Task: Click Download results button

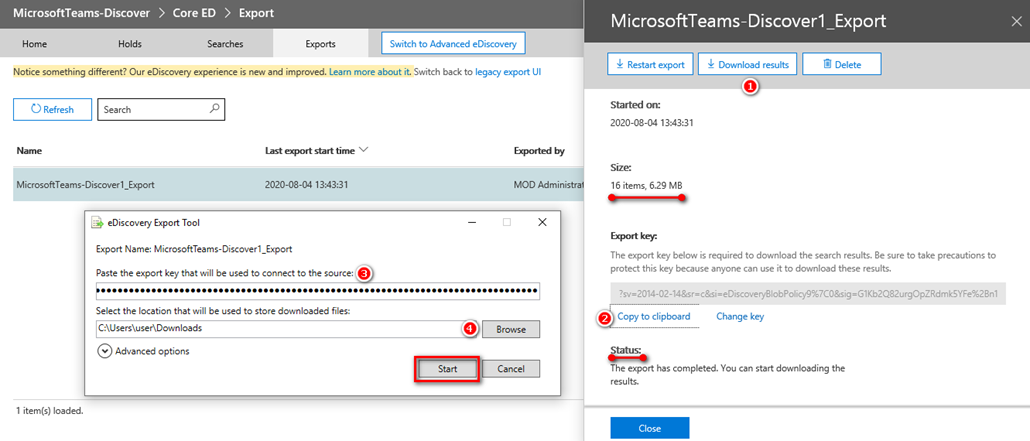Action: [748, 64]
